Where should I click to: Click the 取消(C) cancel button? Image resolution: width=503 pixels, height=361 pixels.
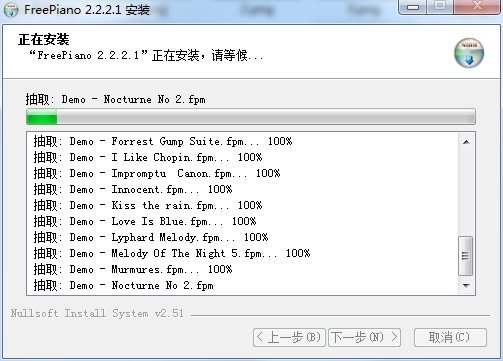click(x=450, y=338)
